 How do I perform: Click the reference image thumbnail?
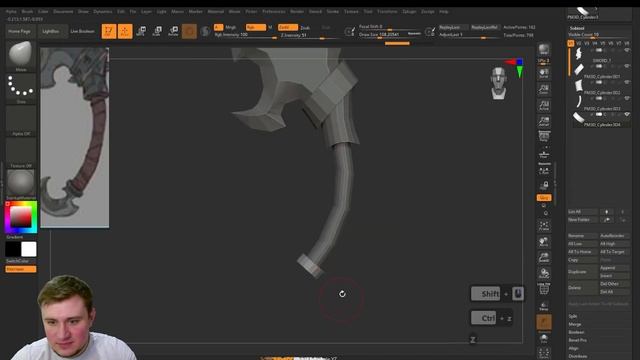point(74,138)
